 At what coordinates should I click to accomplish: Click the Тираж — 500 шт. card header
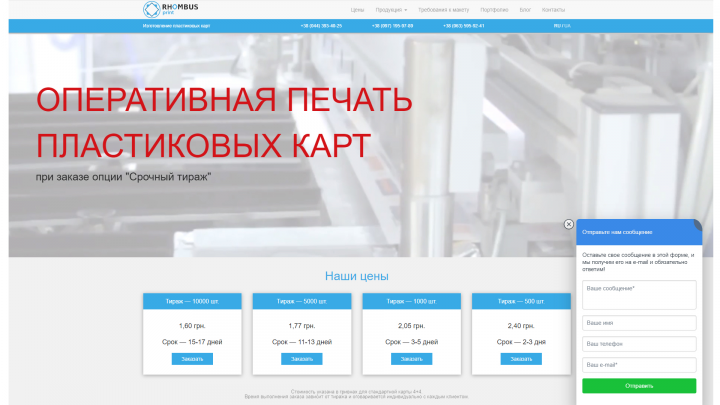click(x=521, y=301)
